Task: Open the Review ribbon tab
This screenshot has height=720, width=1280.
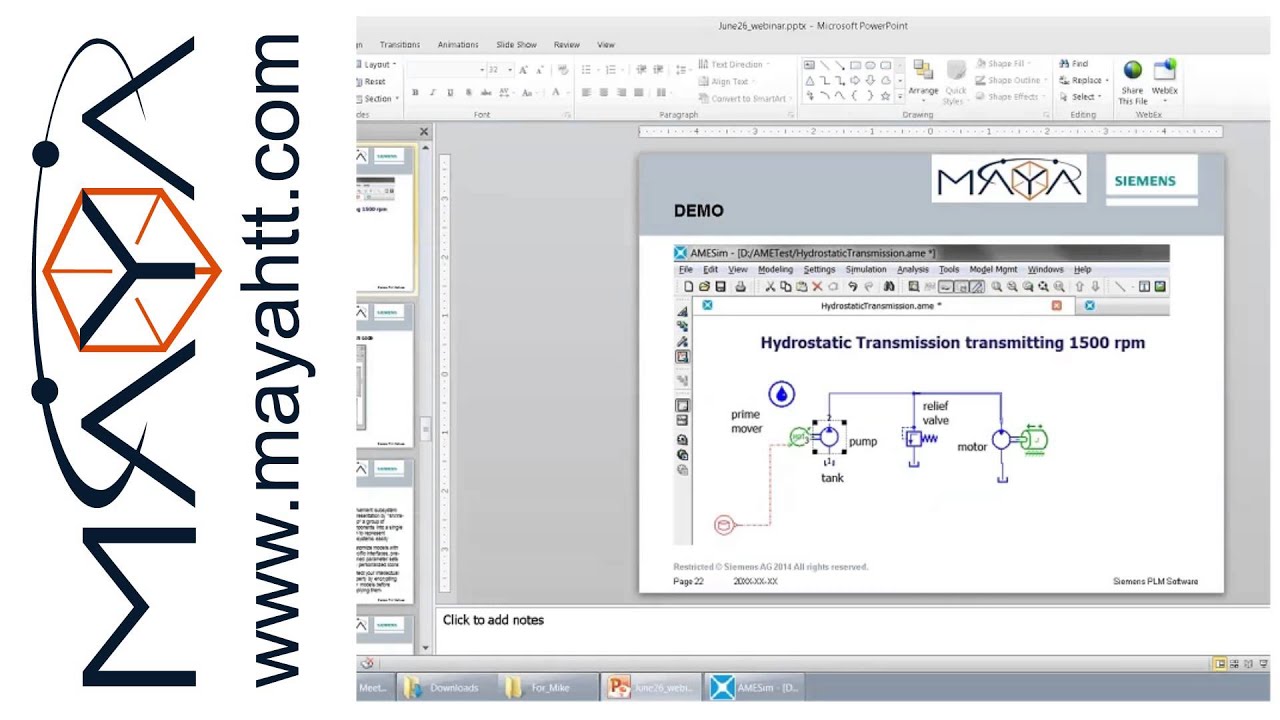Action: click(567, 45)
